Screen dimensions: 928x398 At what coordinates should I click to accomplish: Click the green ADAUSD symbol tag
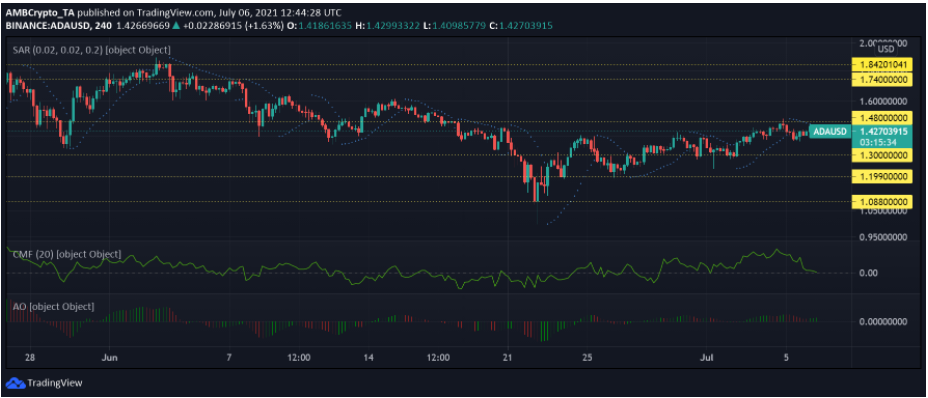click(x=830, y=131)
